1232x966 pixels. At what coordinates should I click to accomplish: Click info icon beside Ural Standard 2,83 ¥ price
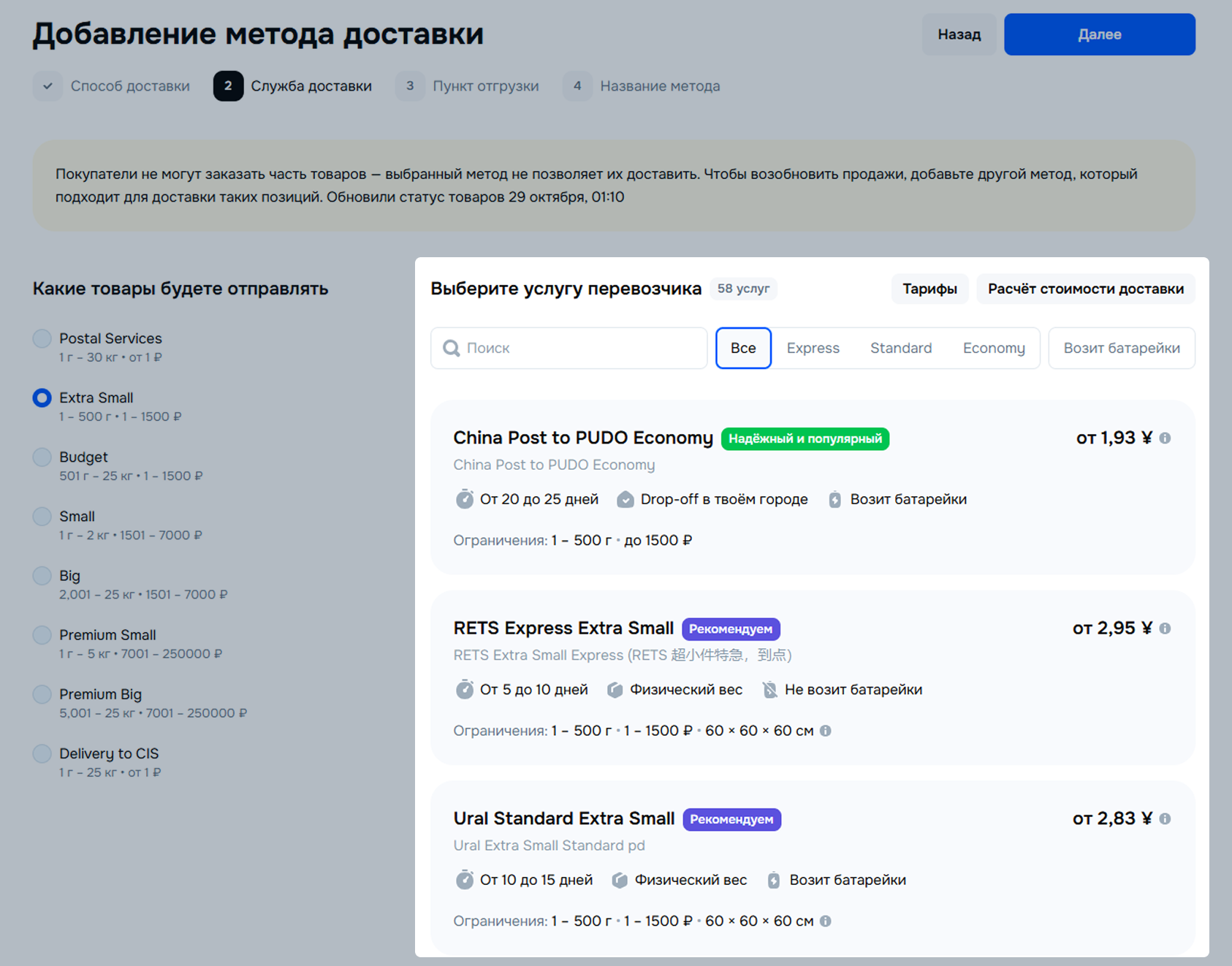(x=1165, y=819)
